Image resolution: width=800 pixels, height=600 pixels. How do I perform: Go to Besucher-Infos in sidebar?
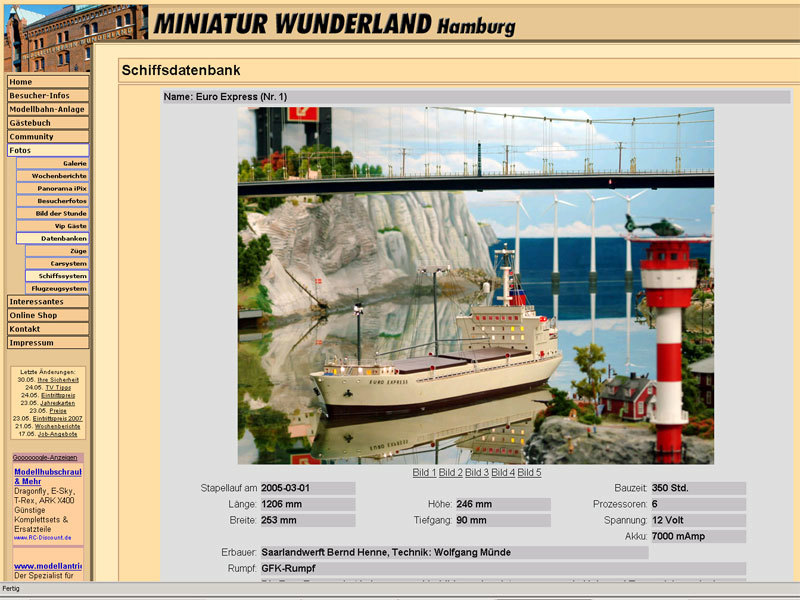tap(48, 95)
